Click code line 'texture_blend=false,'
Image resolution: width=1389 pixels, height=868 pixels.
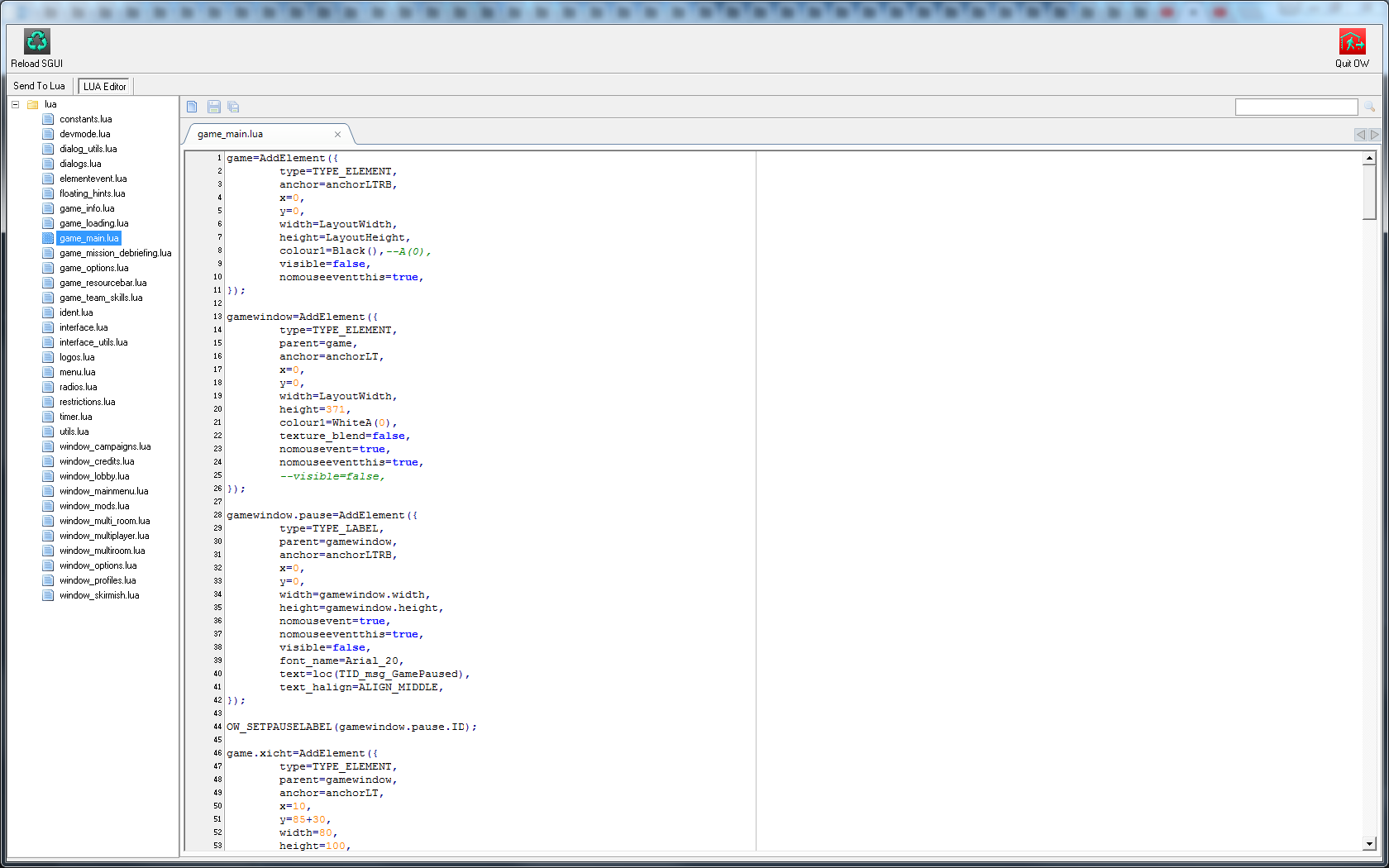345,436
